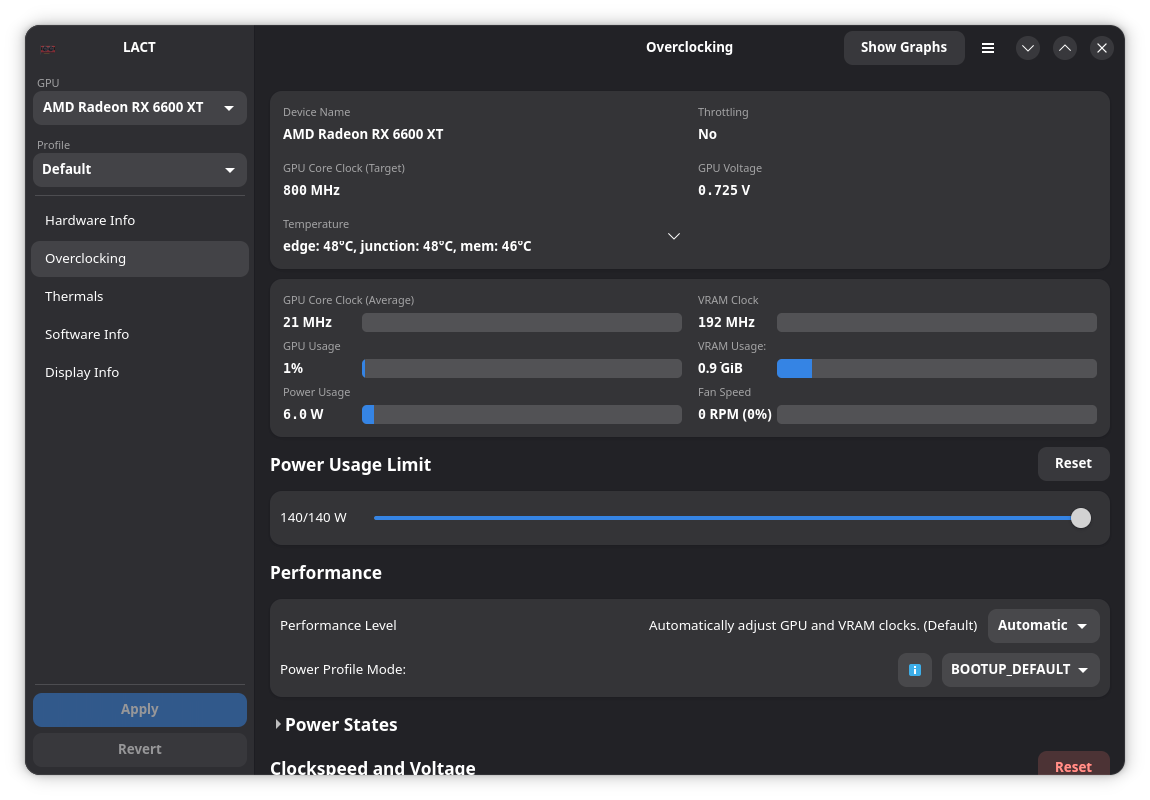This screenshot has height=800, width=1150.
Task: Click the Power Usage Limit slider handle
Action: pos(1080,518)
